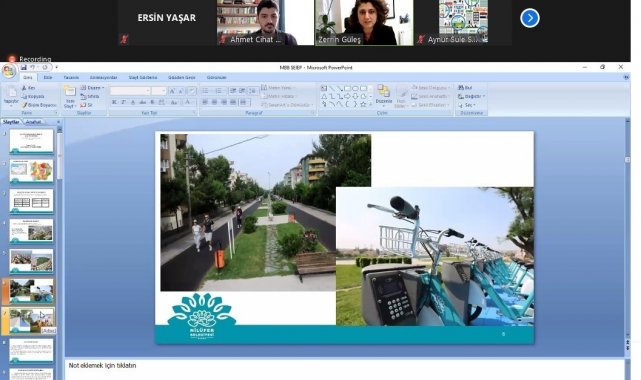
Task: Pick up formatting with Biçim Boyacısı
Action: pos(39,105)
